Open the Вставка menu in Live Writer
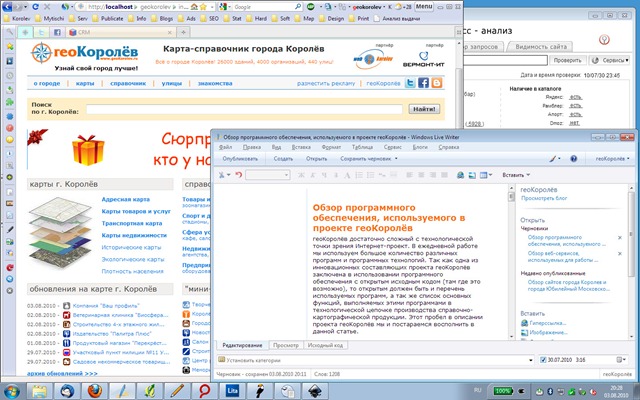Image resolution: width=640 pixels, height=400 pixels. point(301,147)
